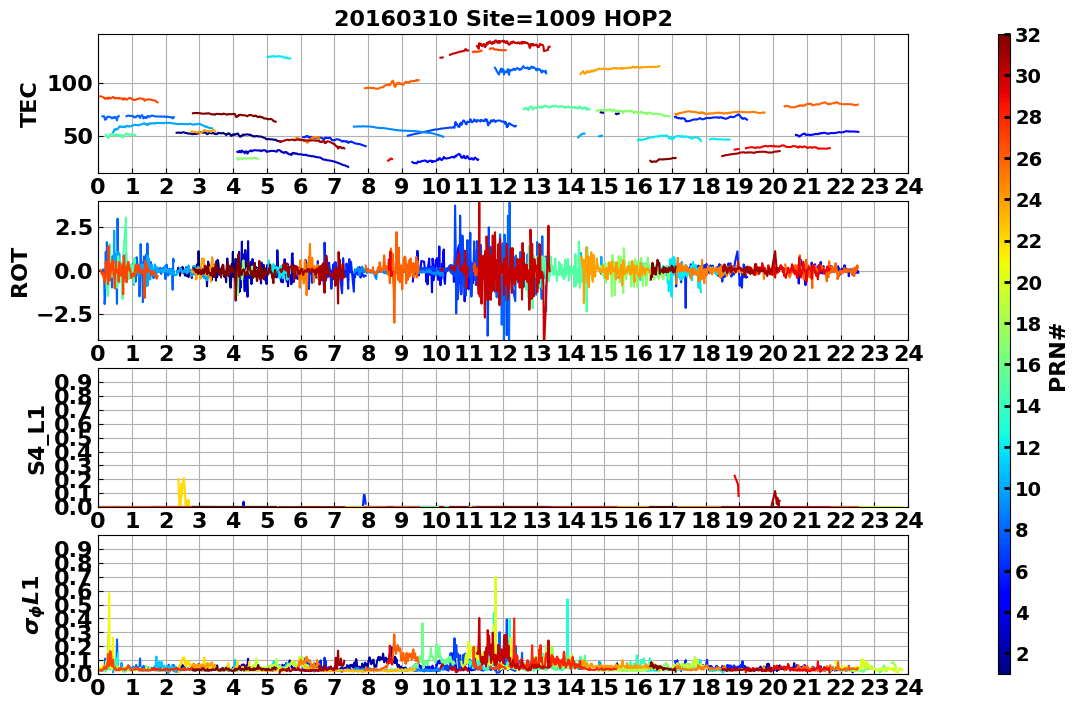Click the 2.5 tick on ROT axis
Screen dimensions: 1077x709
(73, 227)
